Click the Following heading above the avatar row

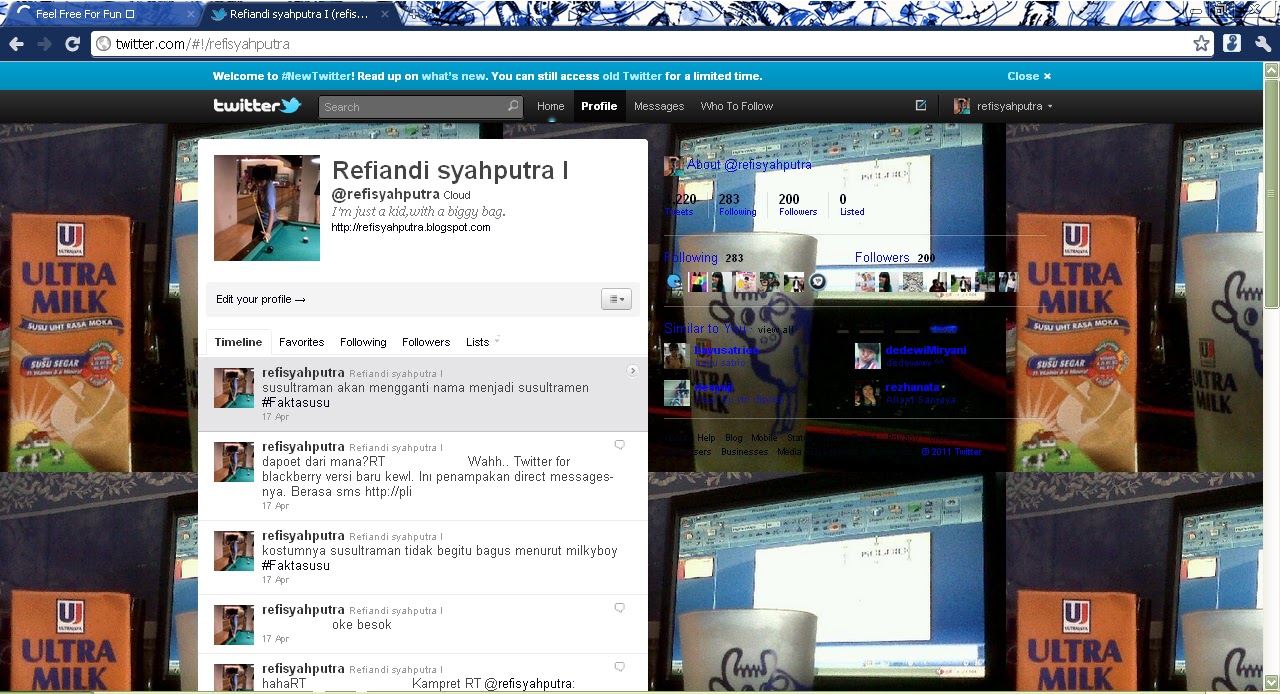pyautogui.click(x=691, y=258)
